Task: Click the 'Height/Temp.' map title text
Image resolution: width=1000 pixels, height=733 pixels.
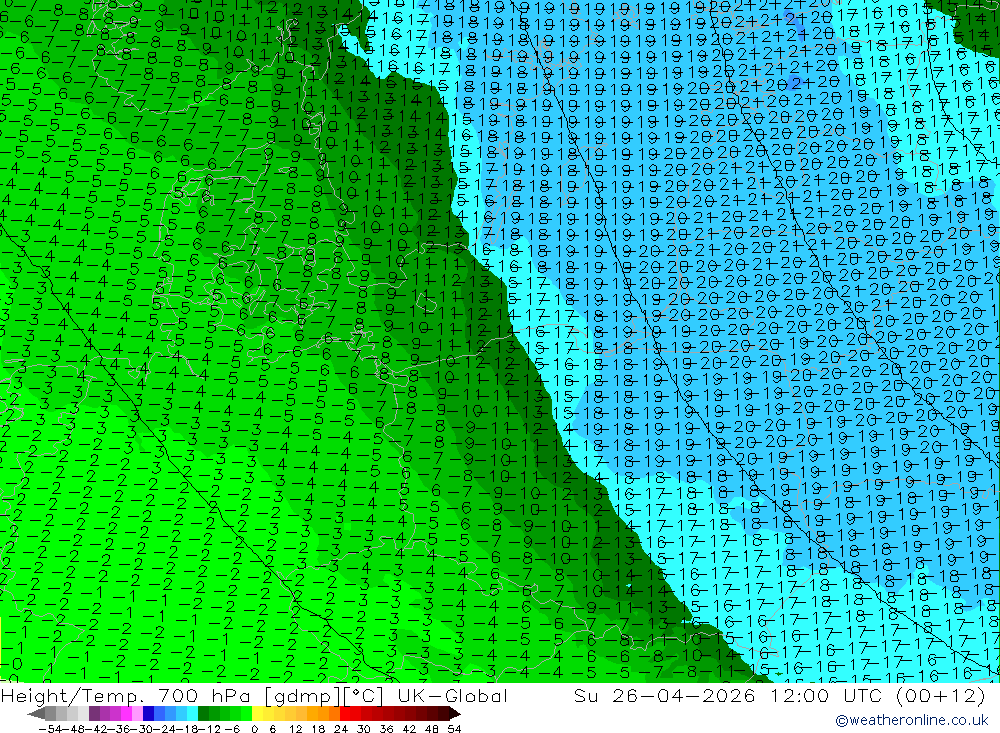Action: [x=71, y=697]
